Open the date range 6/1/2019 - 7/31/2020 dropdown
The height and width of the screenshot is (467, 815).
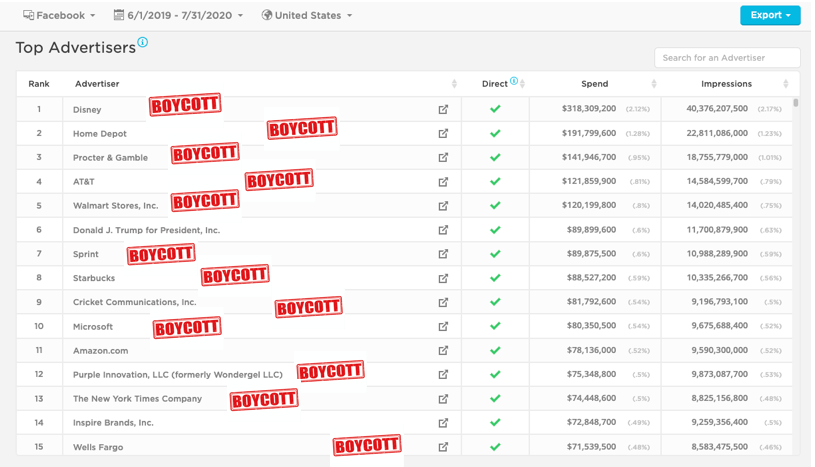178,16
